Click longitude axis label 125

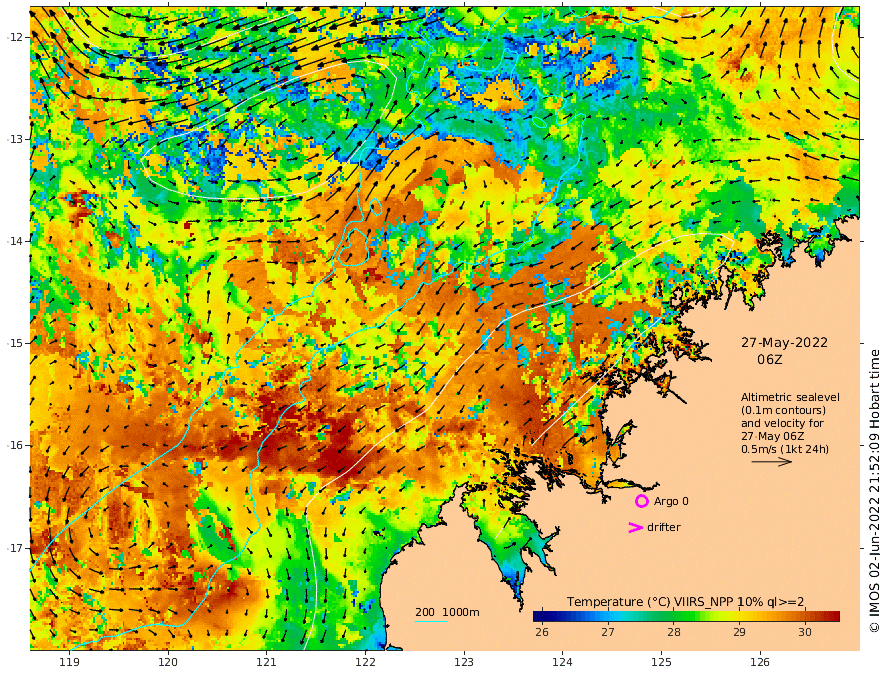click(x=662, y=662)
